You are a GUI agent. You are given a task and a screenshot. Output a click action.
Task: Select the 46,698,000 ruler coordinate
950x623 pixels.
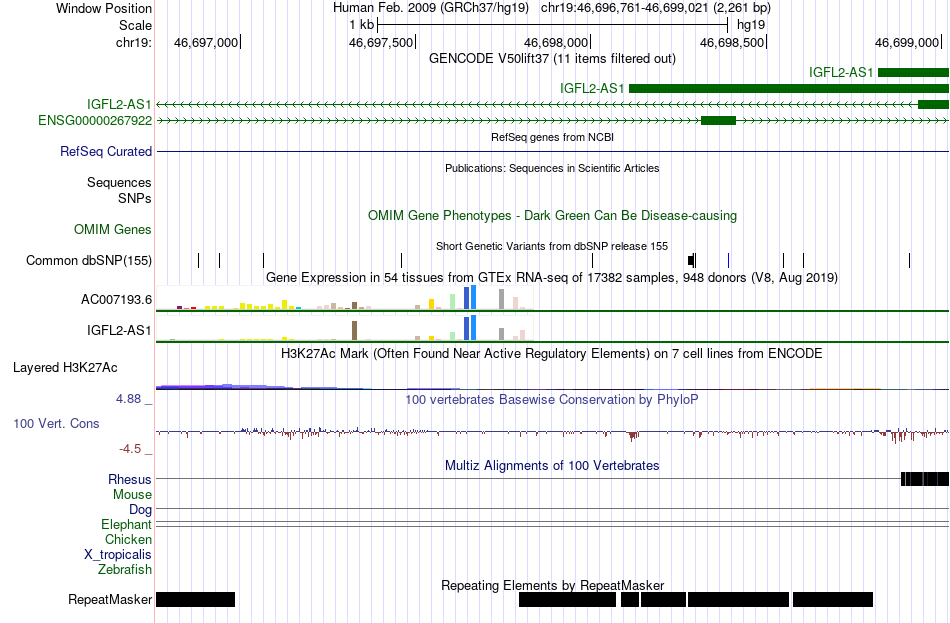tap(556, 42)
